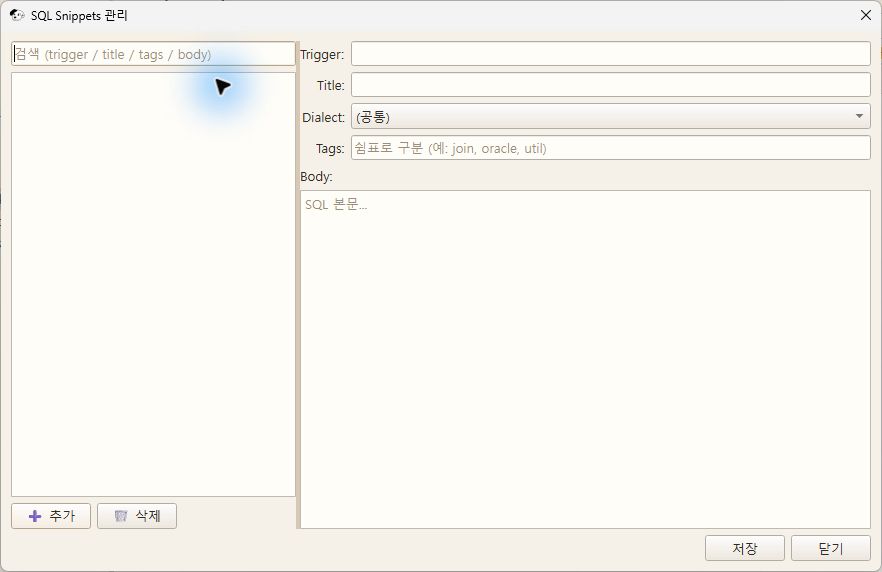Screen dimensions: 882x572
Task: Click the empty snippet list panel
Action: (x=153, y=285)
